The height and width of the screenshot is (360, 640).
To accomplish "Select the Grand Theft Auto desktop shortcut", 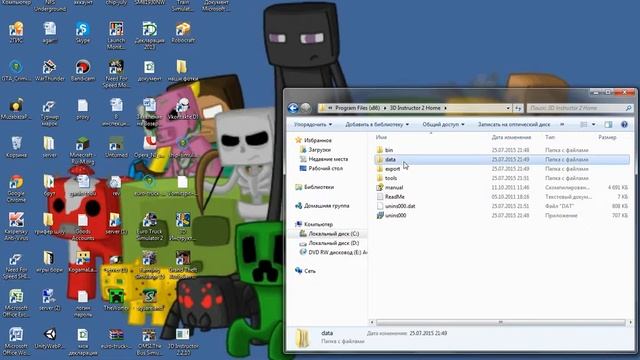I will click(x=183, y=264).
